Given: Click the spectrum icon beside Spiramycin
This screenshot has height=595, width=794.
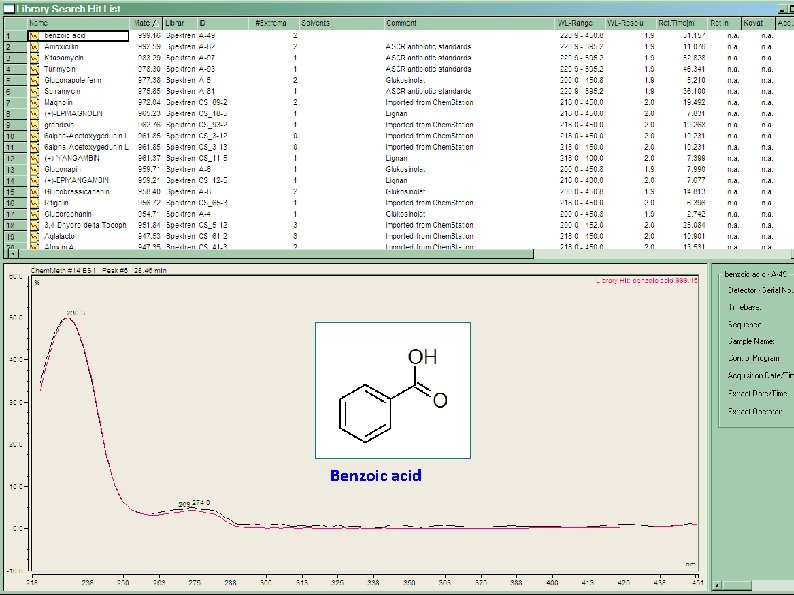Looking at the screenshot, I should 34,92.
